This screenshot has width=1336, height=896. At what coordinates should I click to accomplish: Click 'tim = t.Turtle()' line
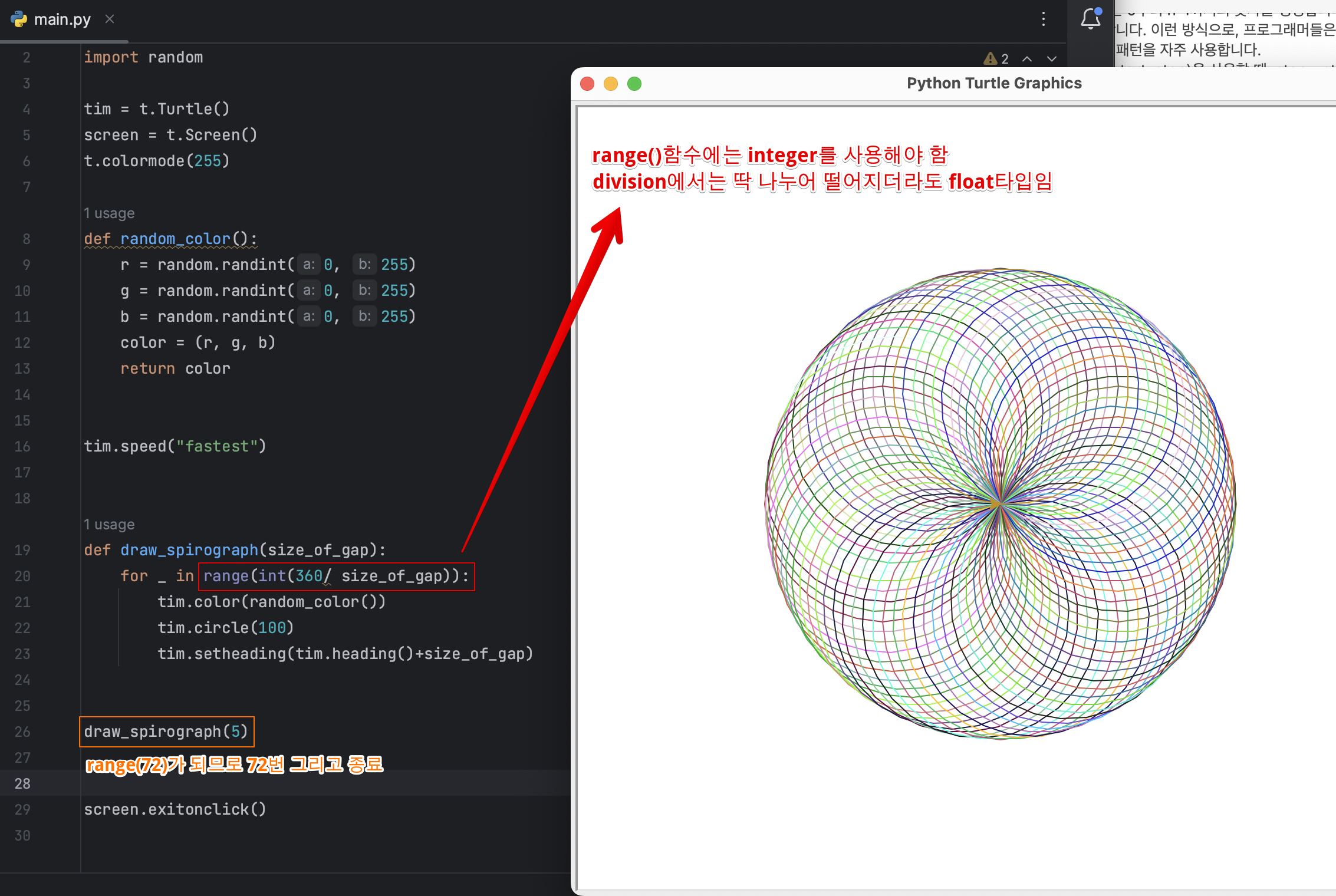tap(157, 109)
